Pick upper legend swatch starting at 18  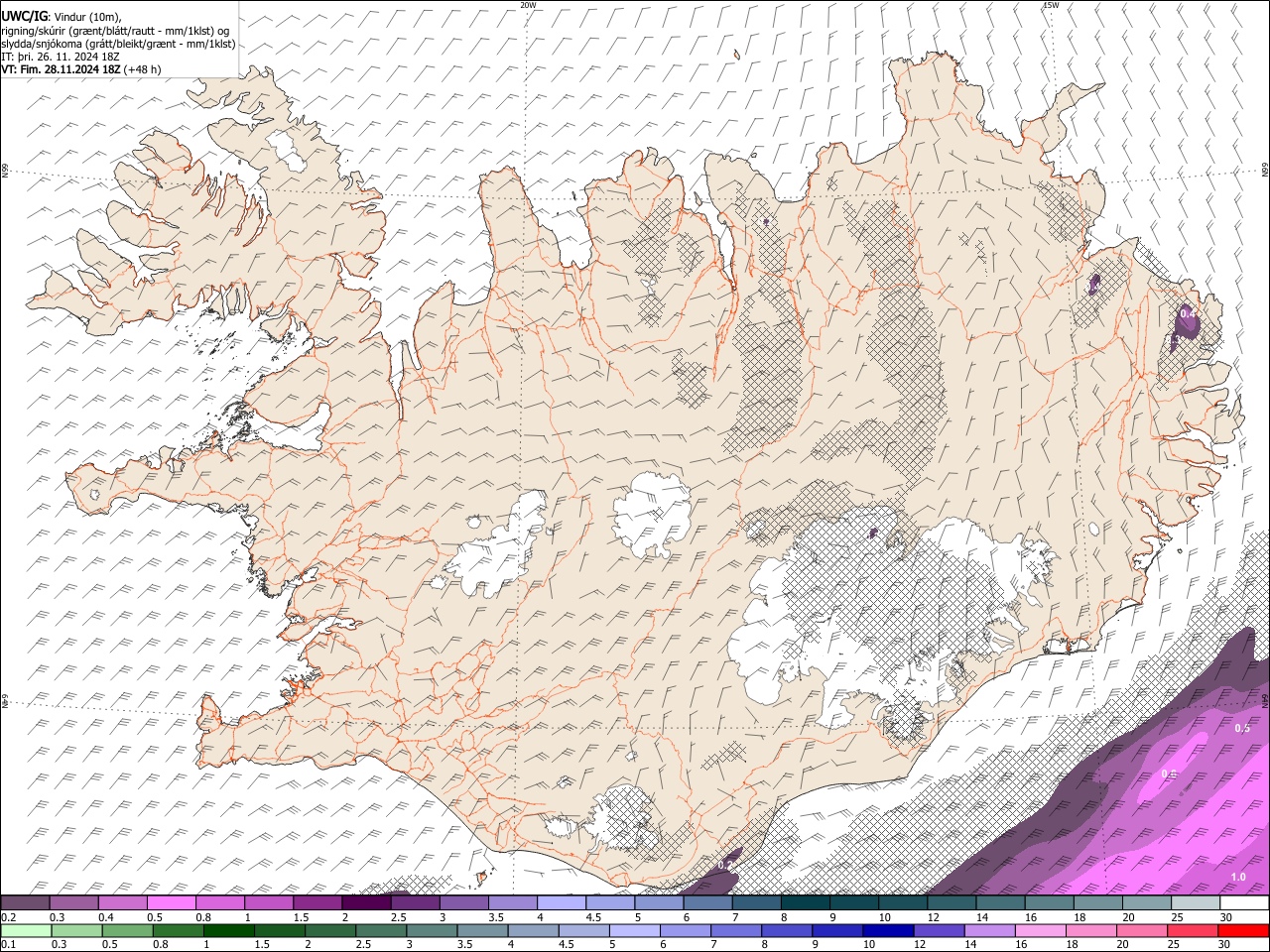1097,902
